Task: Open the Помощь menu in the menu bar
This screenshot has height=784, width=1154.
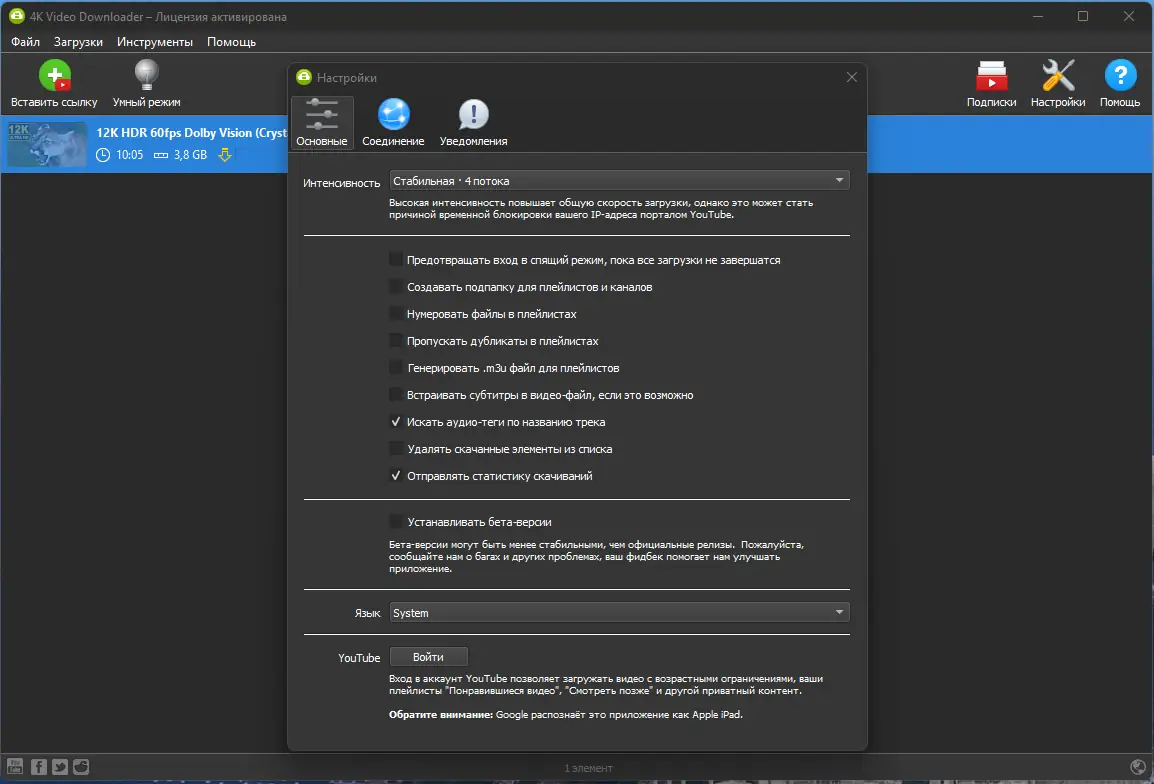Action: pyautogui.click(x=231, y=42)
